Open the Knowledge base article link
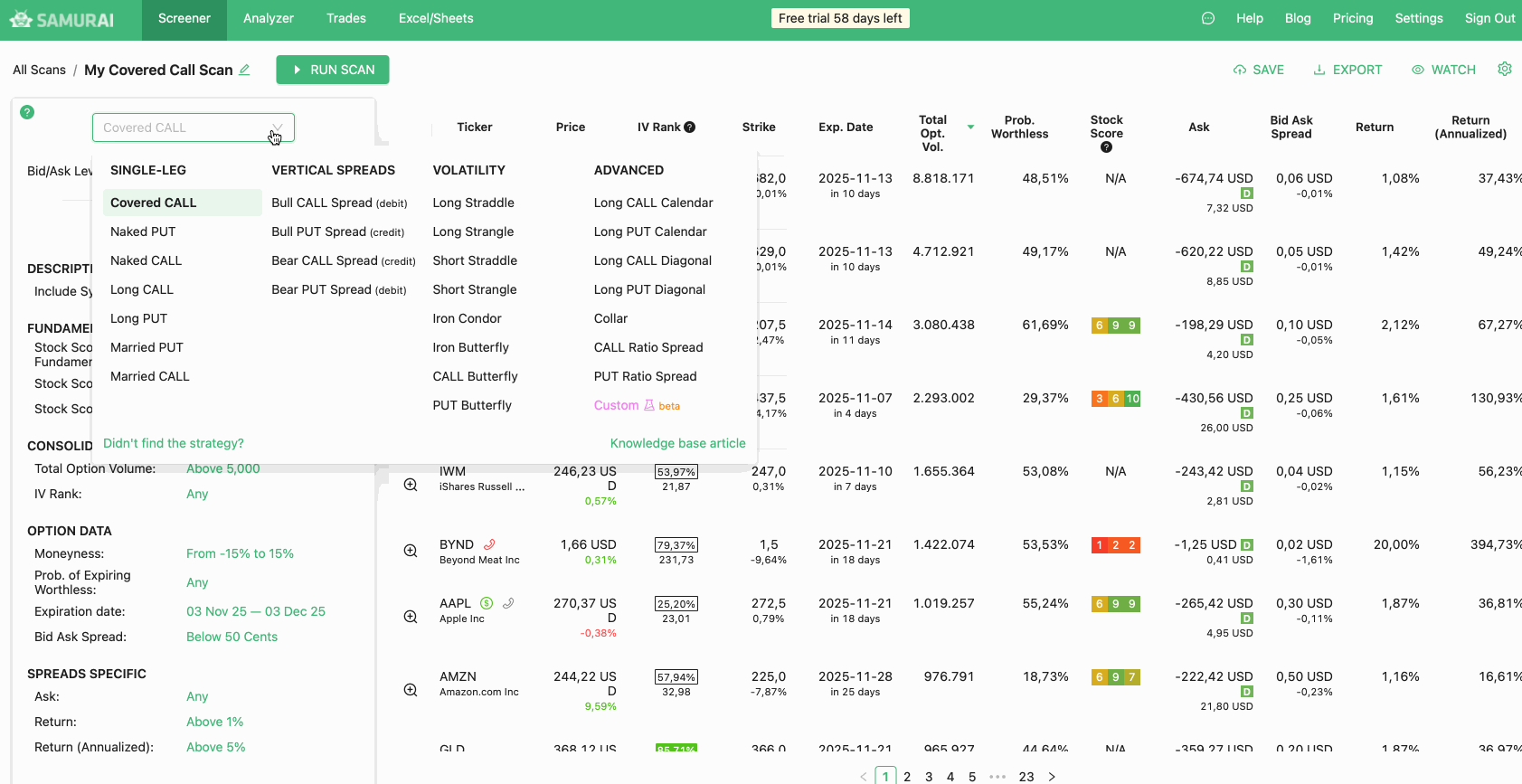This screenshot has height=784, width=1522. coord(677,443)
